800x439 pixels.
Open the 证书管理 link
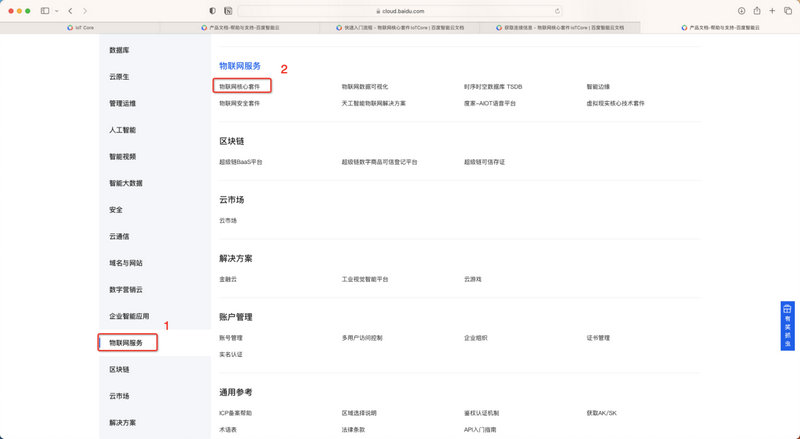(x=598, y=338)
